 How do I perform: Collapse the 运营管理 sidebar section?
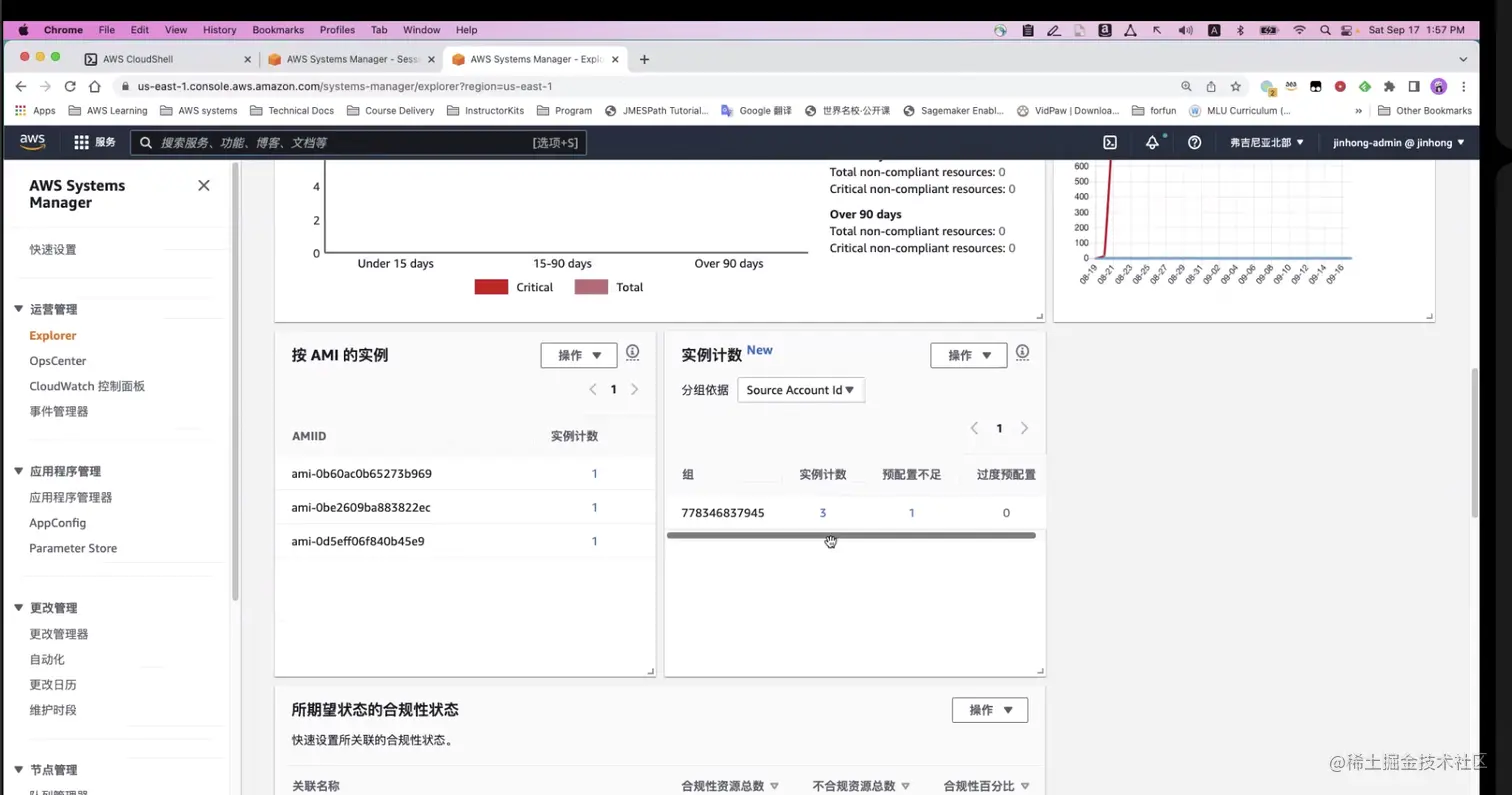(x=18, y=309)
